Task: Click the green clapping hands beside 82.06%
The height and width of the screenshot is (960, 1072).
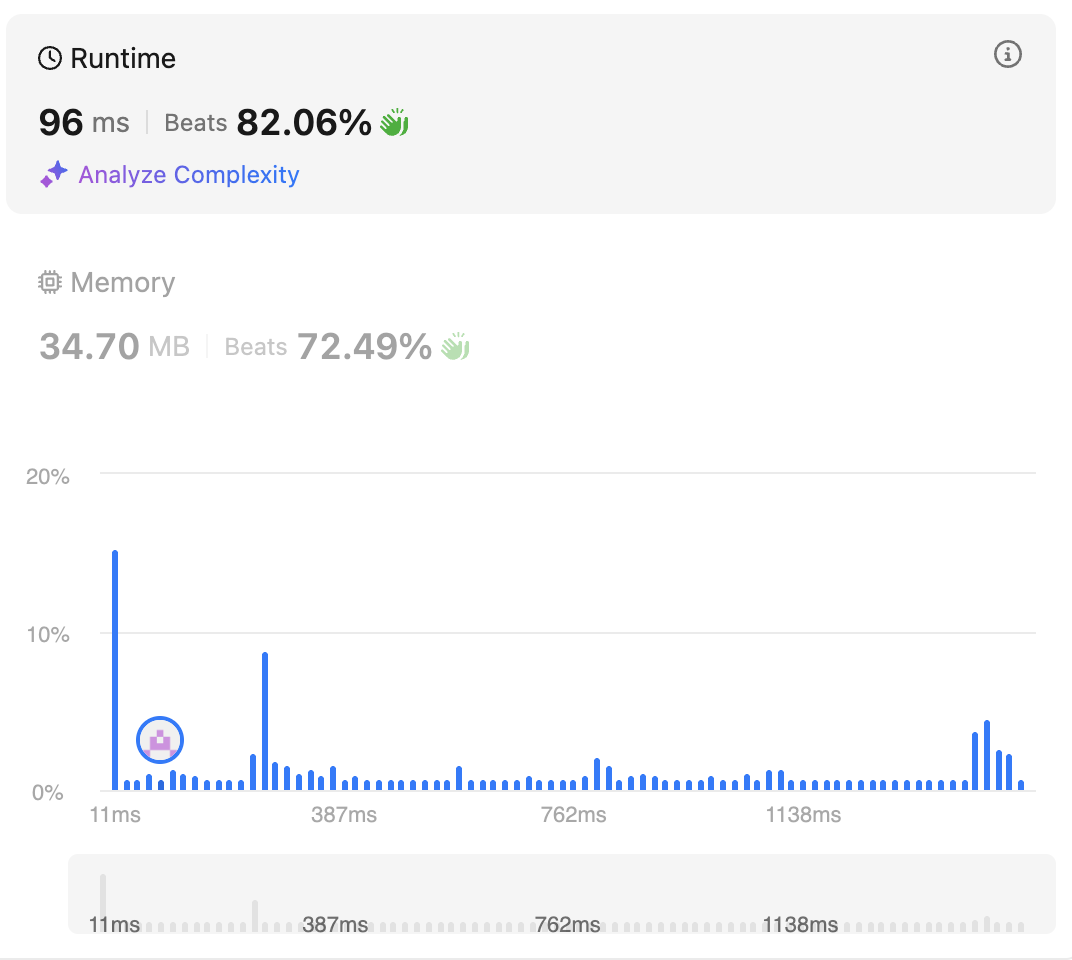Action: tap(394, 123)
